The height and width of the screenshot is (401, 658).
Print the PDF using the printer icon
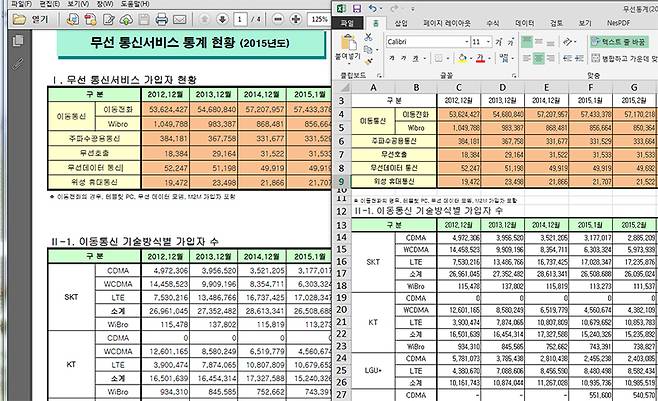162,19
